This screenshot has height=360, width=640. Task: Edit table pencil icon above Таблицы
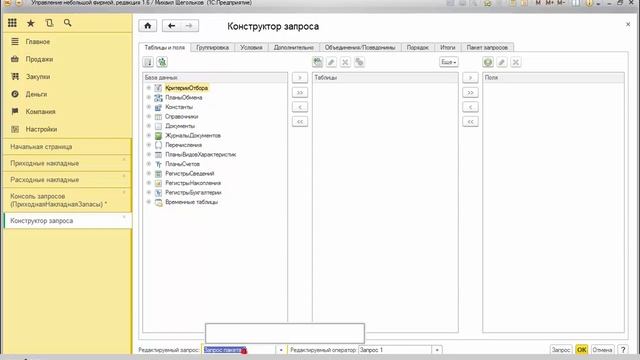coord(331,62)
